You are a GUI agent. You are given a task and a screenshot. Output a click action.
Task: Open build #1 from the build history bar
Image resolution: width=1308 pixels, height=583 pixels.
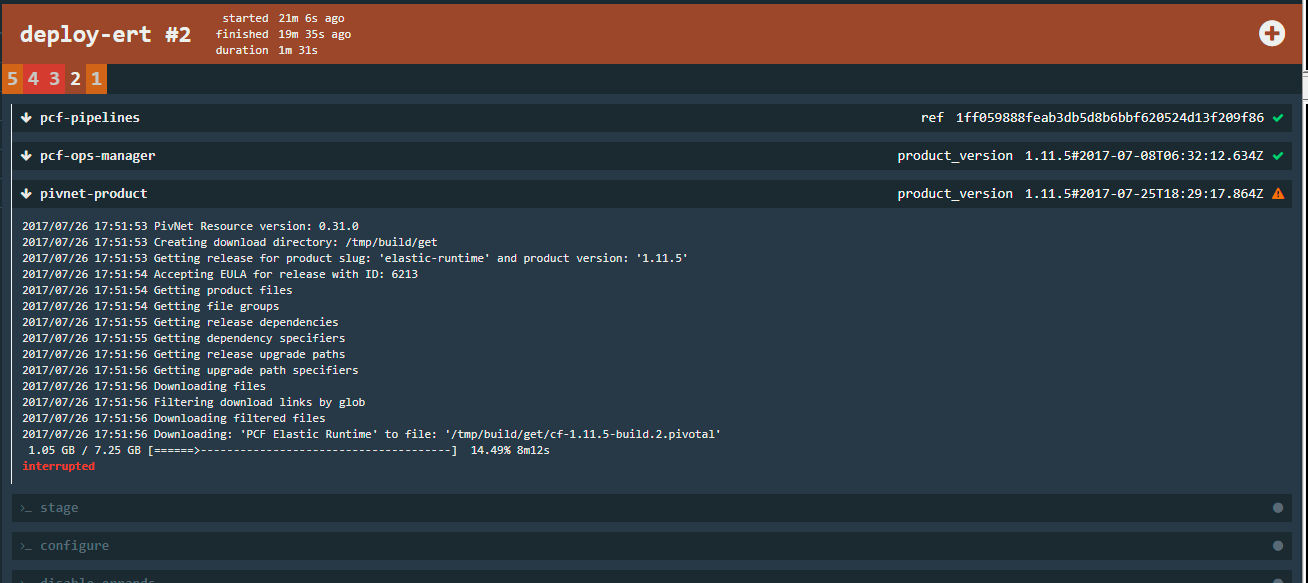click(96, 78)
